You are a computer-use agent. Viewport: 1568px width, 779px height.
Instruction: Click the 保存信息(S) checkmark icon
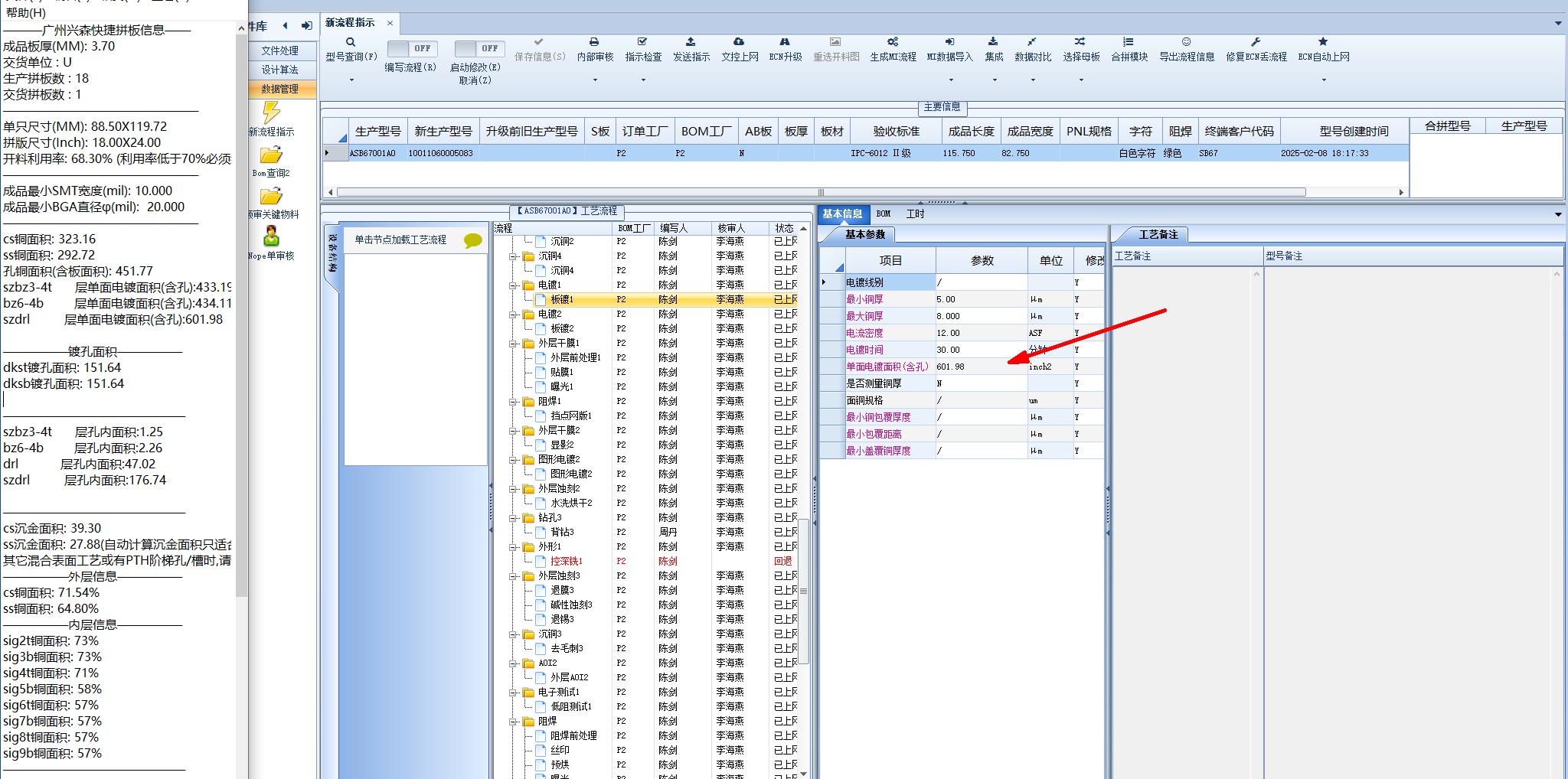click(539, 42)
